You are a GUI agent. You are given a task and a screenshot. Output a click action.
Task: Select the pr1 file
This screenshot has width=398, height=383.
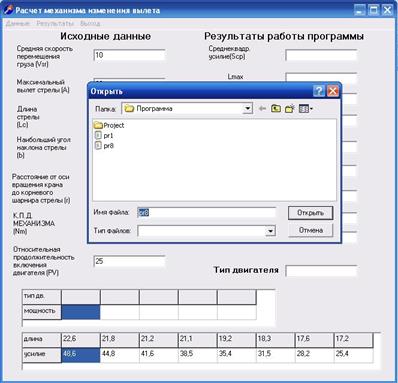(104, 135)
